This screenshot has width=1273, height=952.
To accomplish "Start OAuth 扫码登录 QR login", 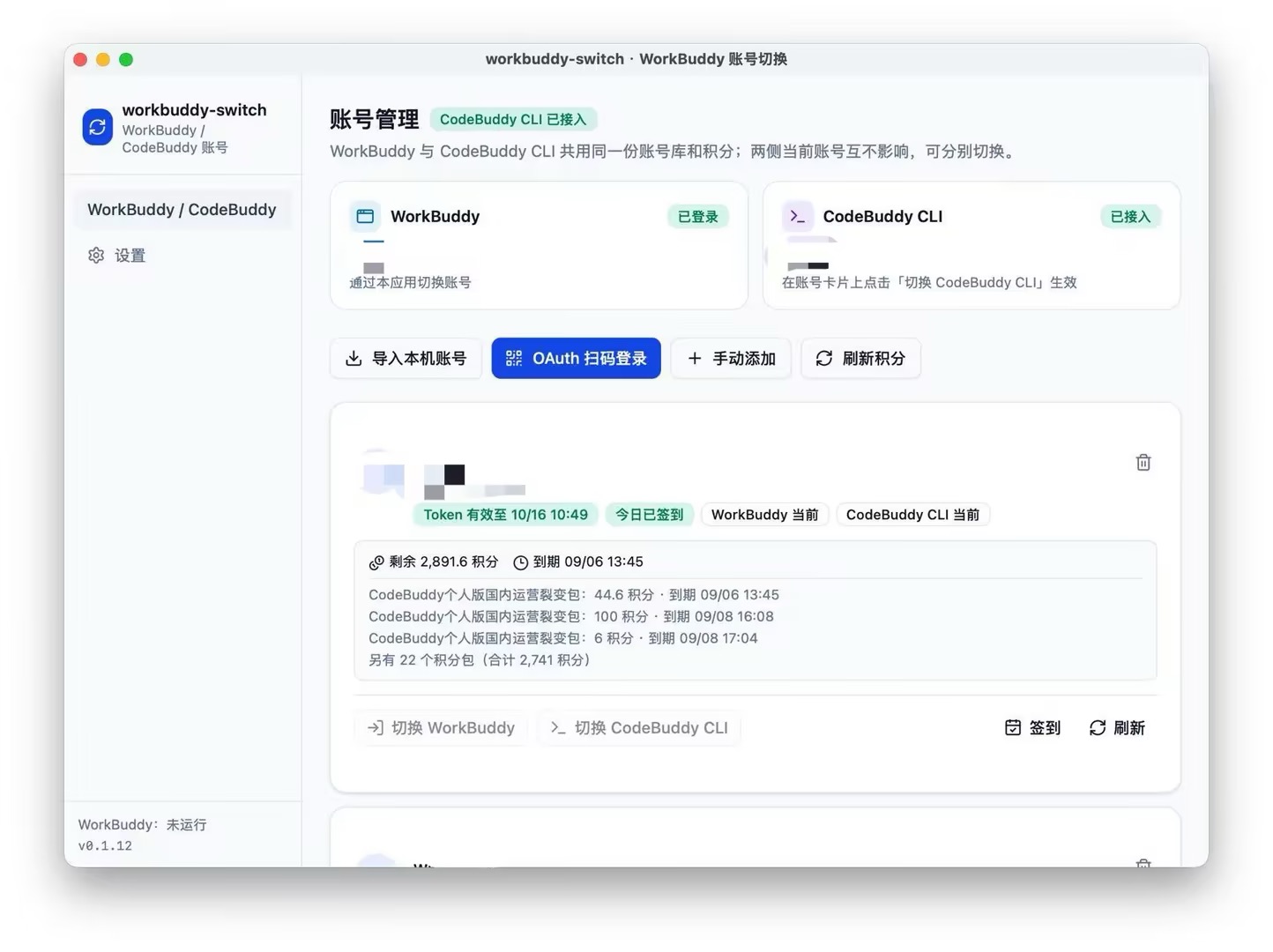I will [x=576, y=359].
